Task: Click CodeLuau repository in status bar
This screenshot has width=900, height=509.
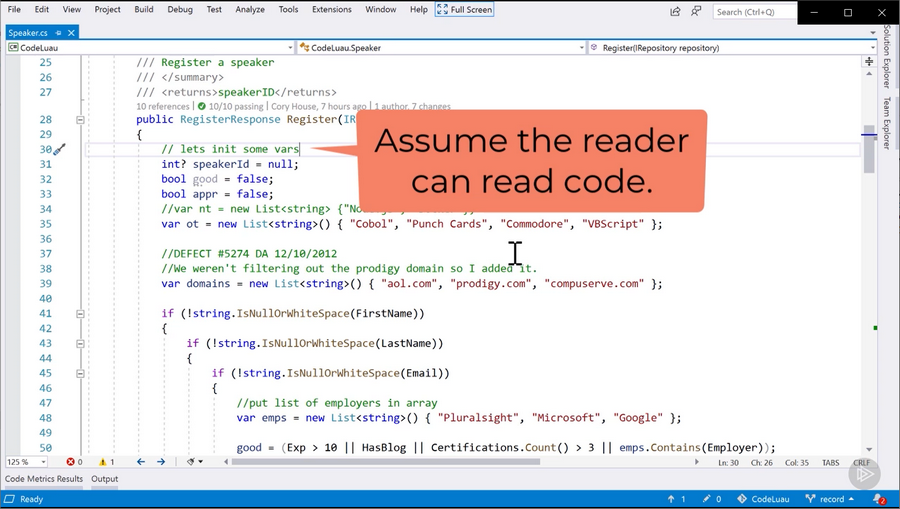Action: (x=763, y=499)
